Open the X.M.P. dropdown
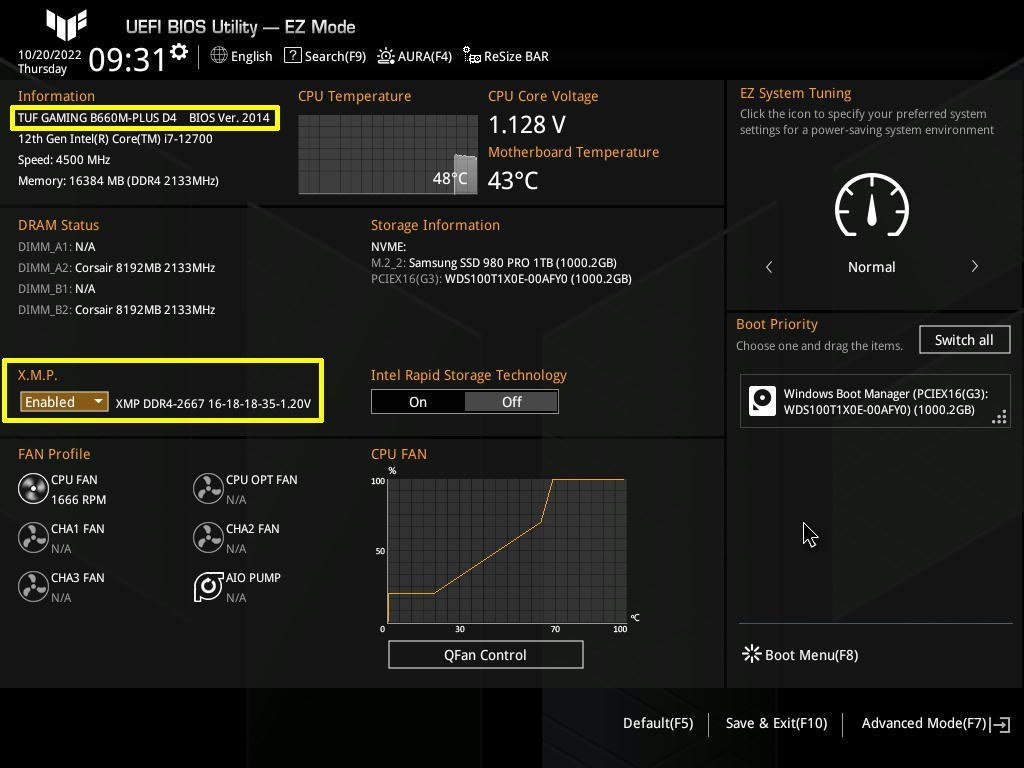 click(63, 401)
